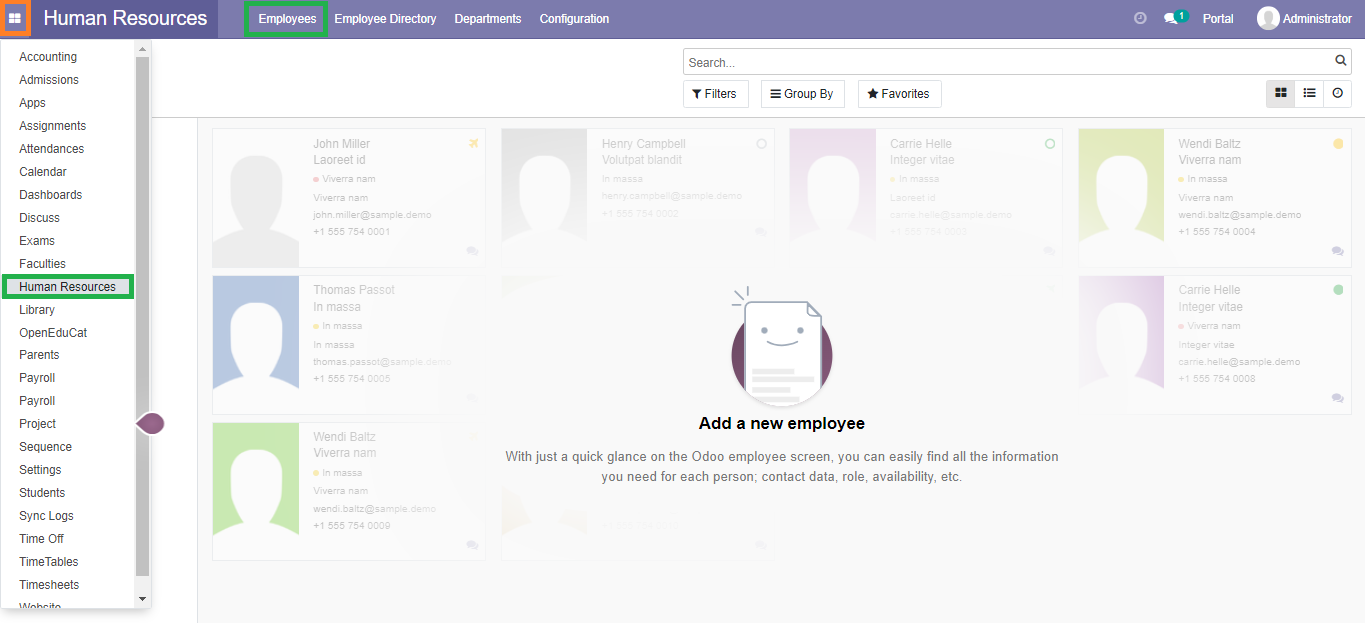Viewport: 1365px width, 623px height.
Task: Click the presence dot on Henry Campbell card
Action: (762, 144)
